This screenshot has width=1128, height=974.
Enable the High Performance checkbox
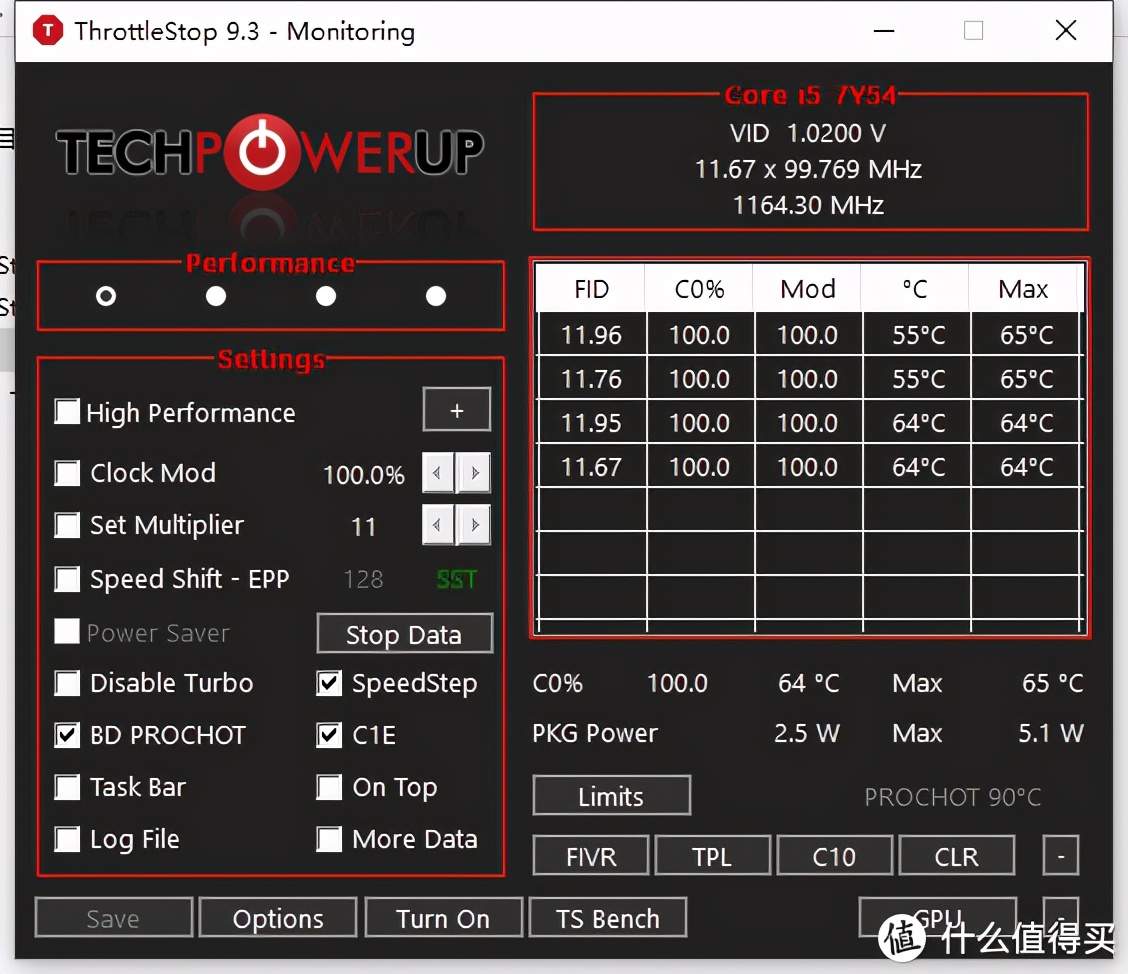tap(67, 412)
